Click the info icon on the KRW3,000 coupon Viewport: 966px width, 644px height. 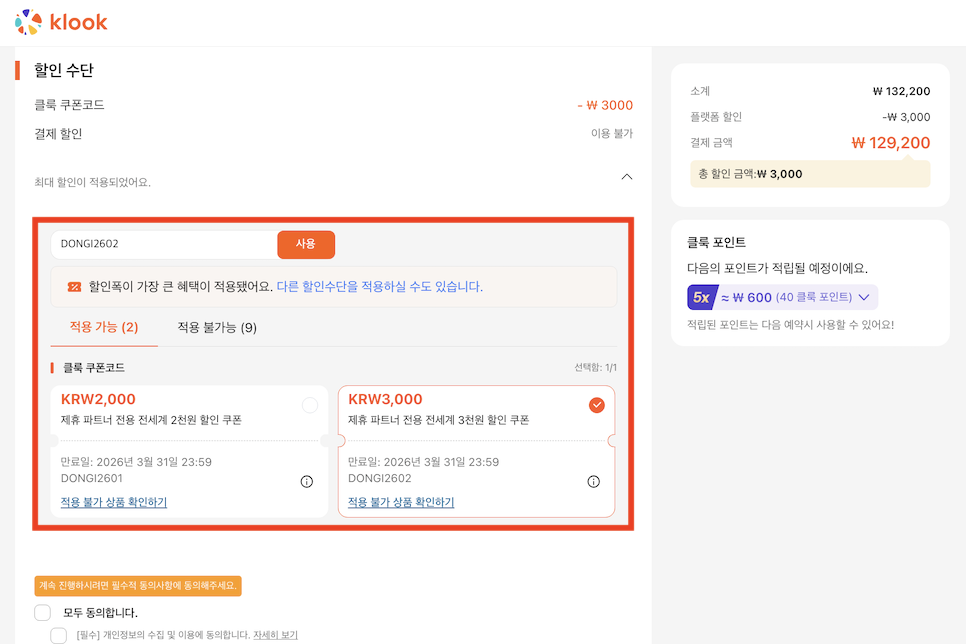pyautogui.click(x=593, y=481)
